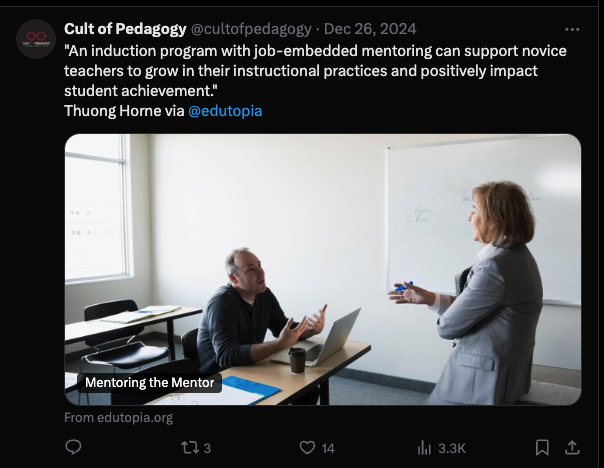Click the 3.3K views count
Viewport: 604px width, 468px height.
point(452,448)
